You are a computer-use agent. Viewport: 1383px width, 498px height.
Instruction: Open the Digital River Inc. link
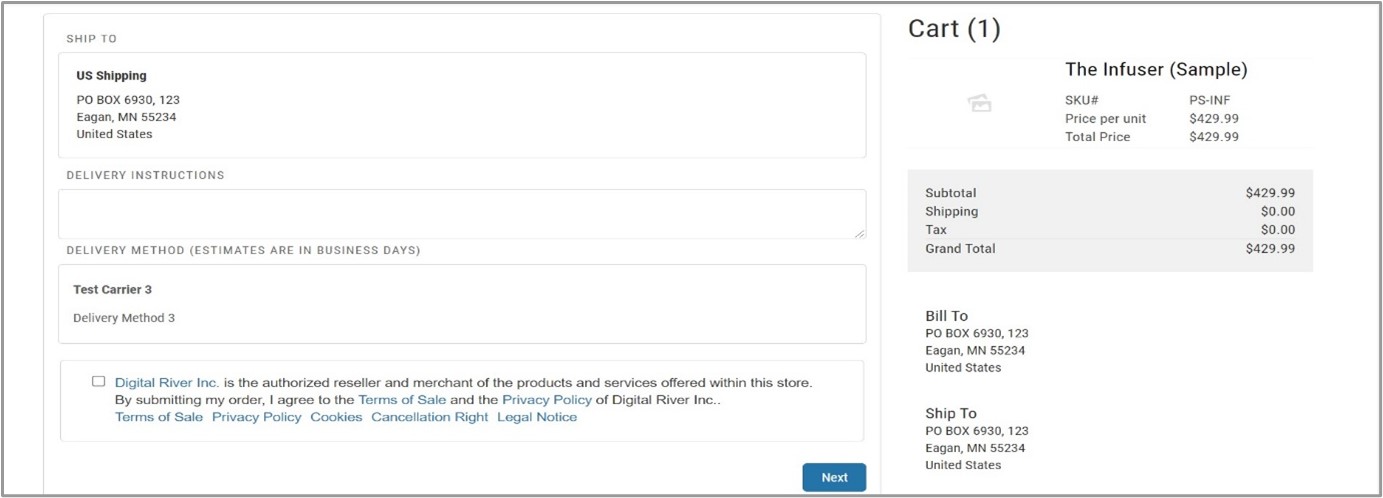167,382
